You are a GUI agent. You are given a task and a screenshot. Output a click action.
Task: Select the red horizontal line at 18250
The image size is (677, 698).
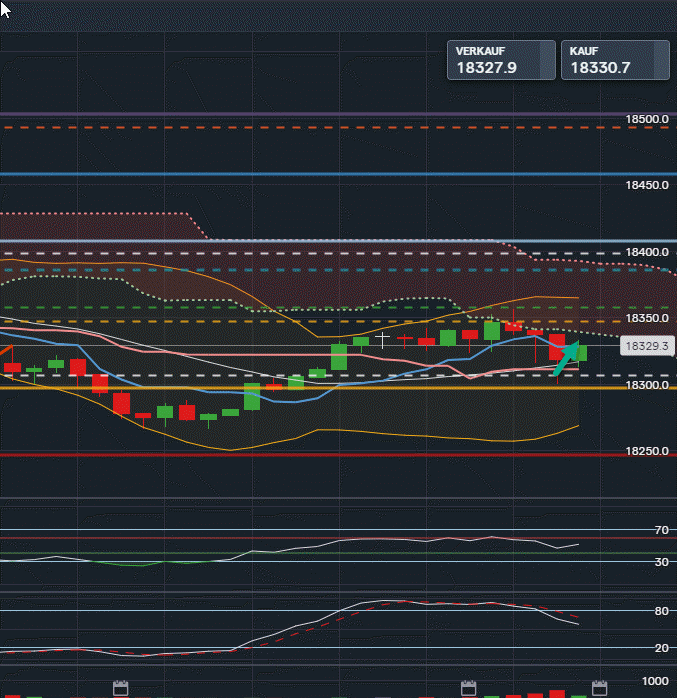(x=300, y=455)
